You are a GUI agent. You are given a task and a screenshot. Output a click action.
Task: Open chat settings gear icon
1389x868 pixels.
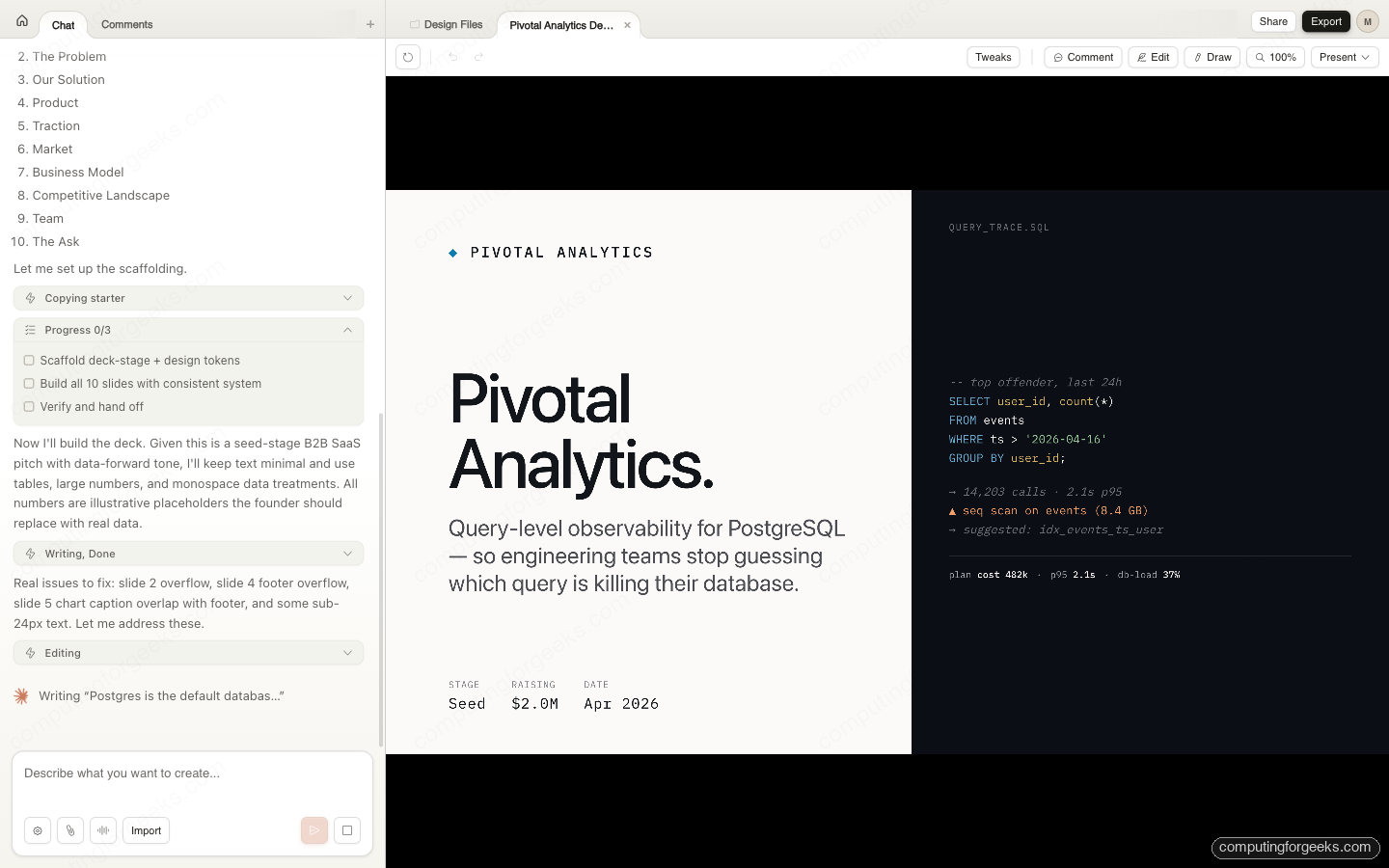pyautogui.click(x=38, y=830)
